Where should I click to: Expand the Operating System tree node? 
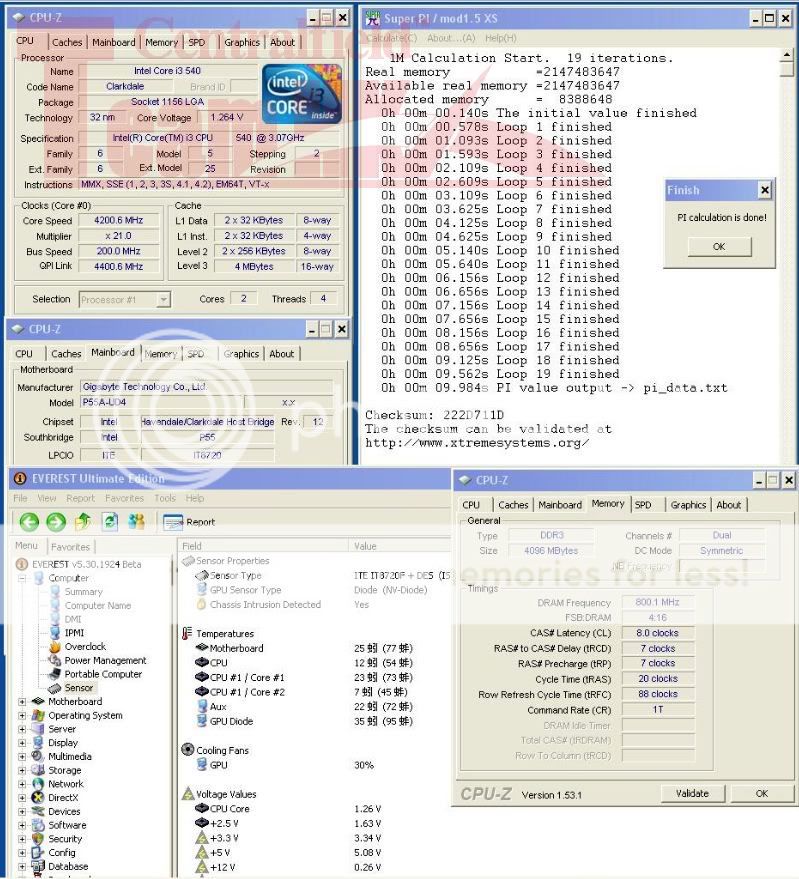[x=22, y=715]
